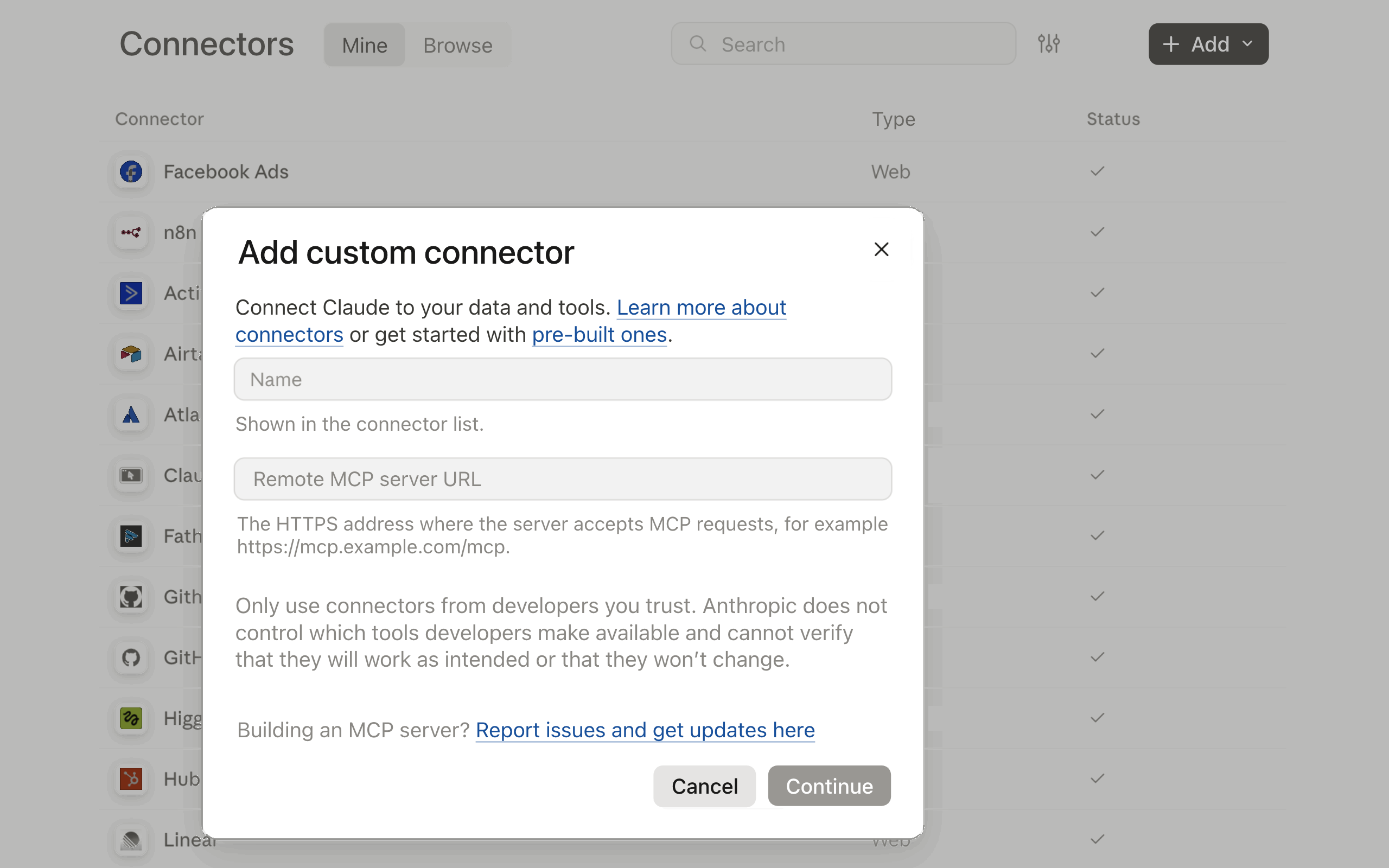
Task: Click the Atlassian triangle logo icon
Action: click(131, 414)
